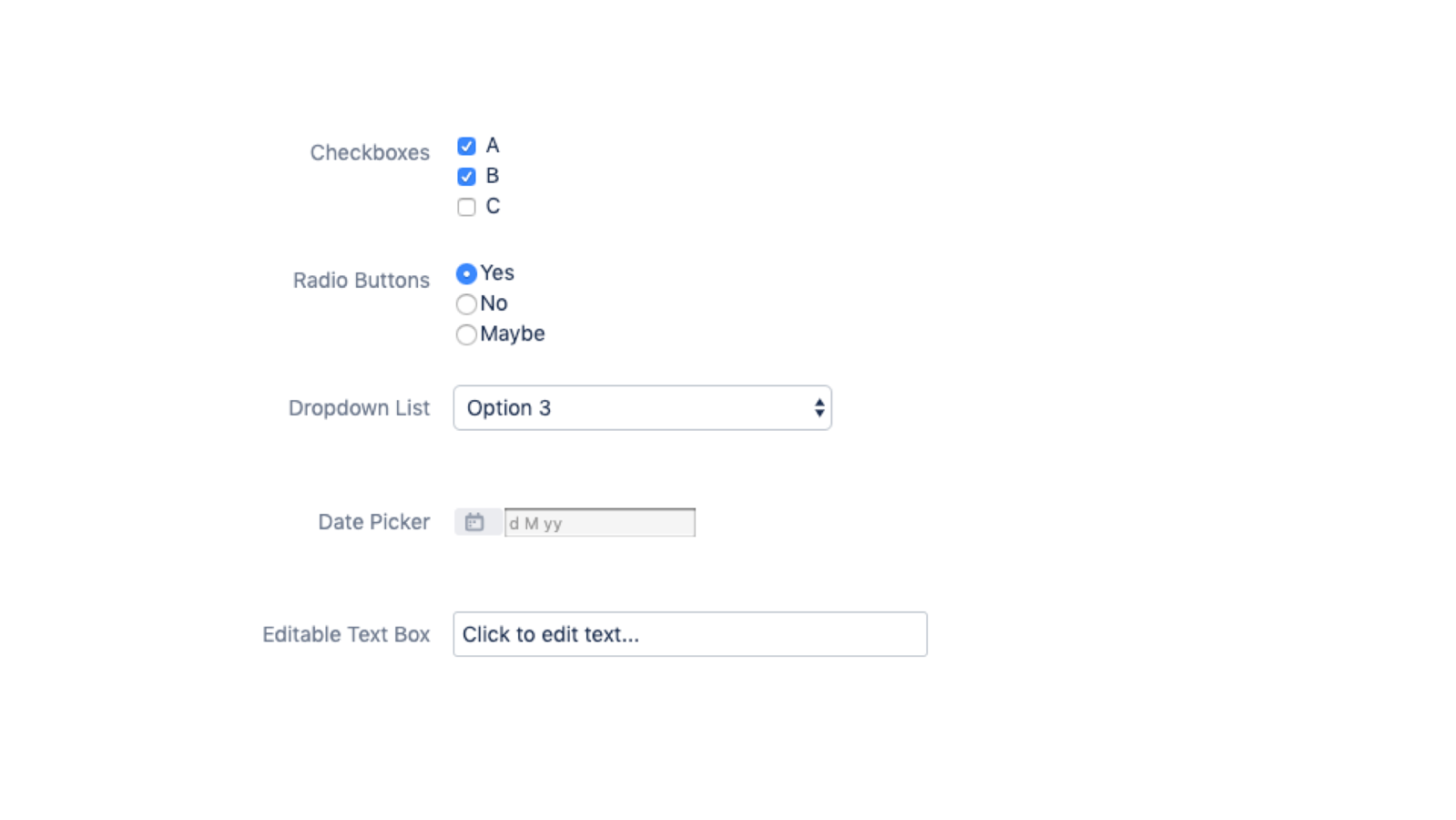Click the 'Dropdown List' field label

point(359,408)
